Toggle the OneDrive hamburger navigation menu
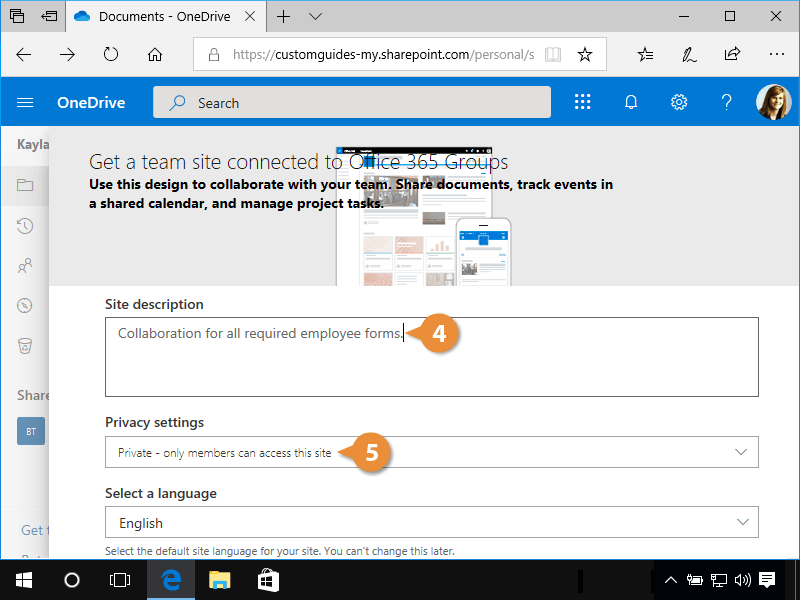 point(25,103)
